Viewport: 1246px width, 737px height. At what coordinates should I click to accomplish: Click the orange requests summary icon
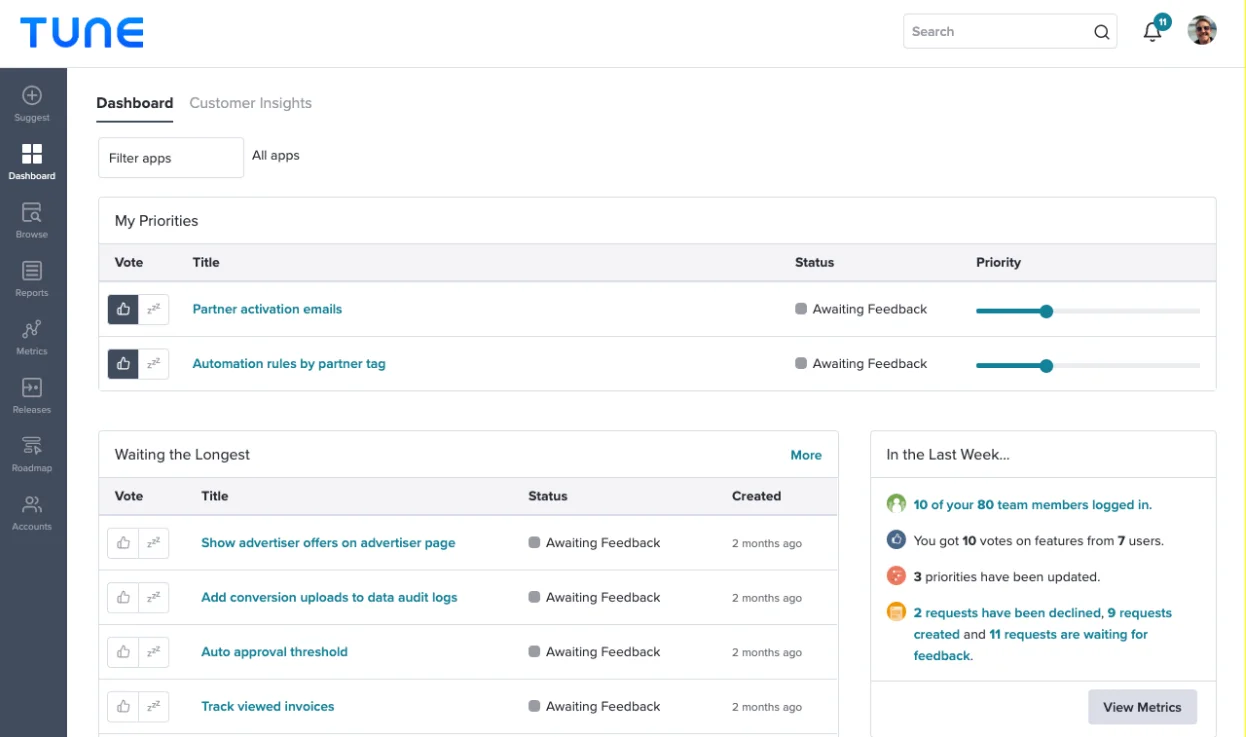click(x=896, y=612)
